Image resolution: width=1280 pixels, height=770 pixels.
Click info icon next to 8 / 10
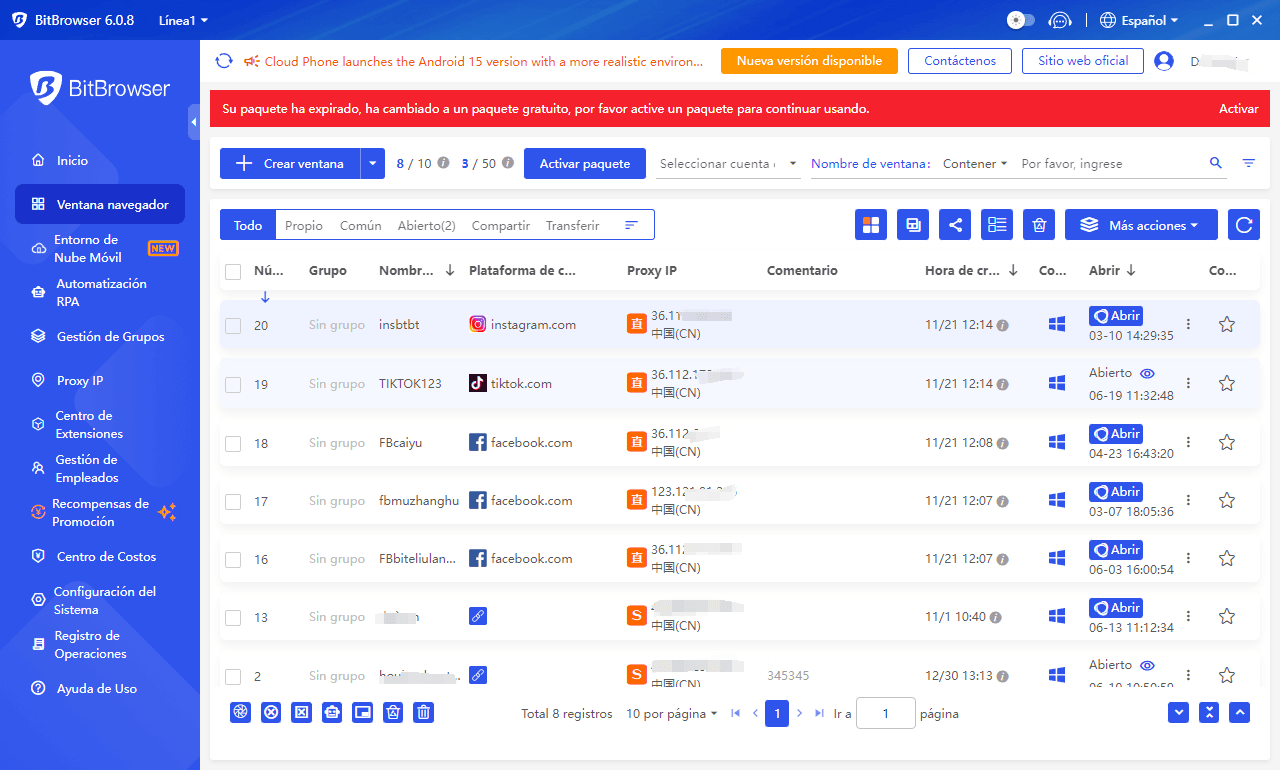click(x=444, y=163)
